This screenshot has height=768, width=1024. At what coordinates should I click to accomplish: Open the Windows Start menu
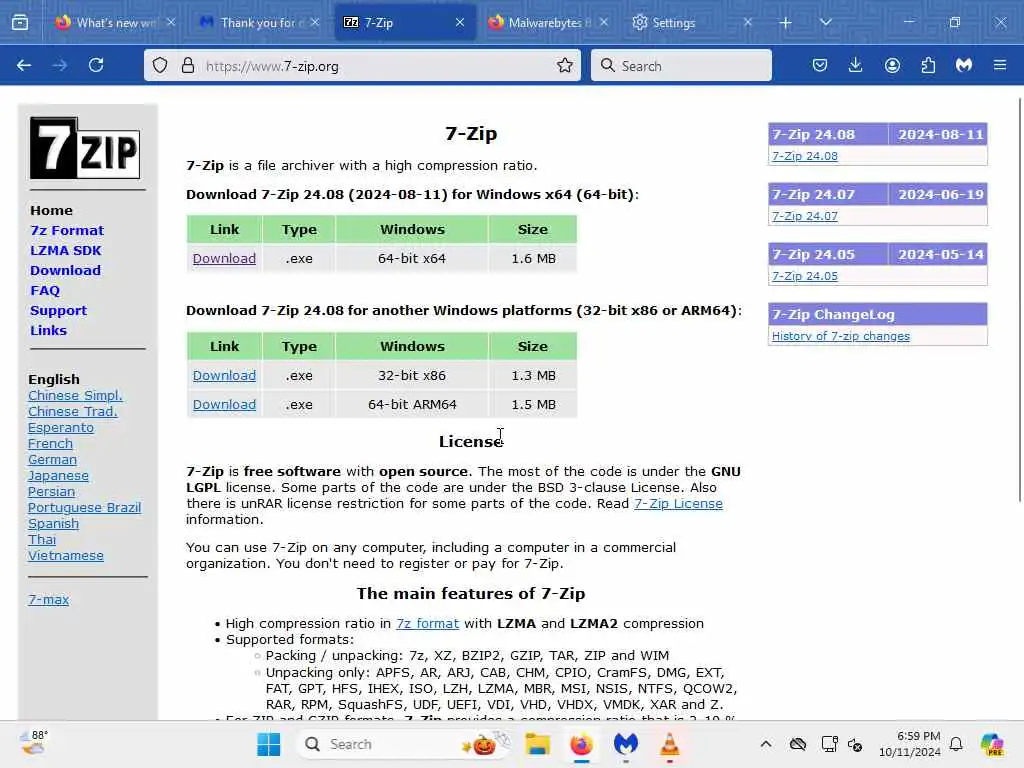click(268, 744)
